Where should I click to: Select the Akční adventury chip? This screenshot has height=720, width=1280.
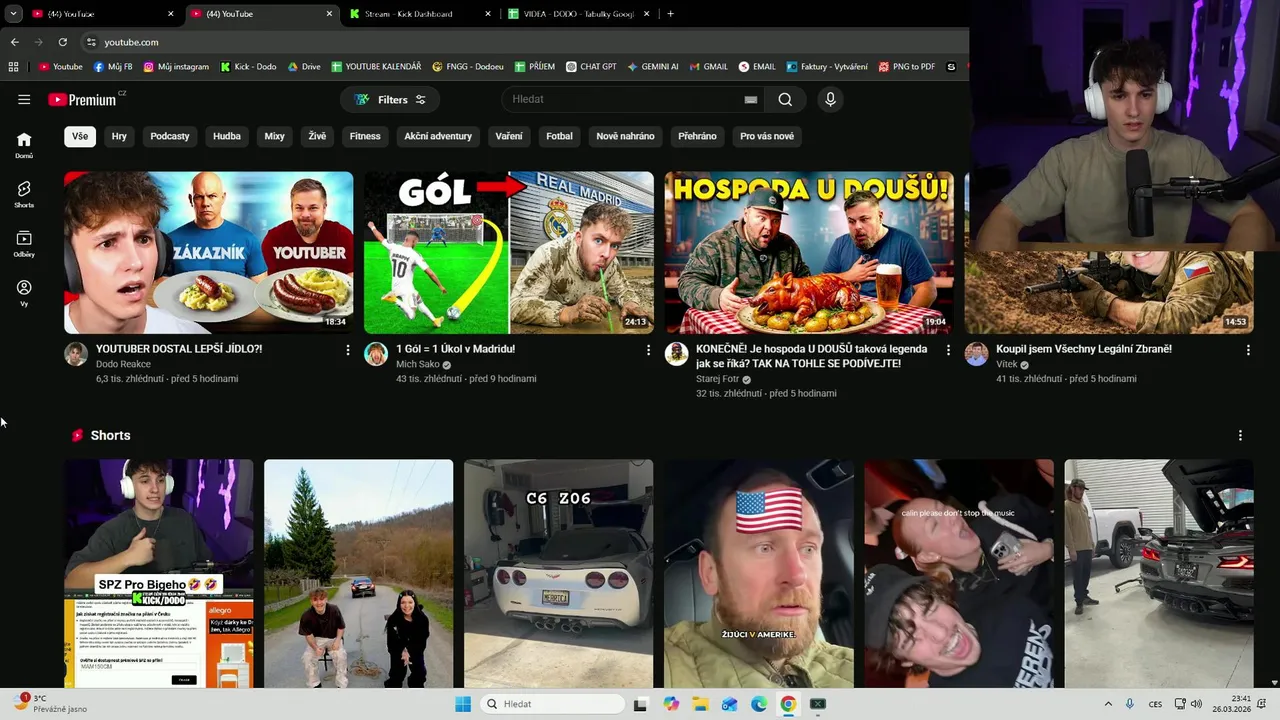[438, 136]
